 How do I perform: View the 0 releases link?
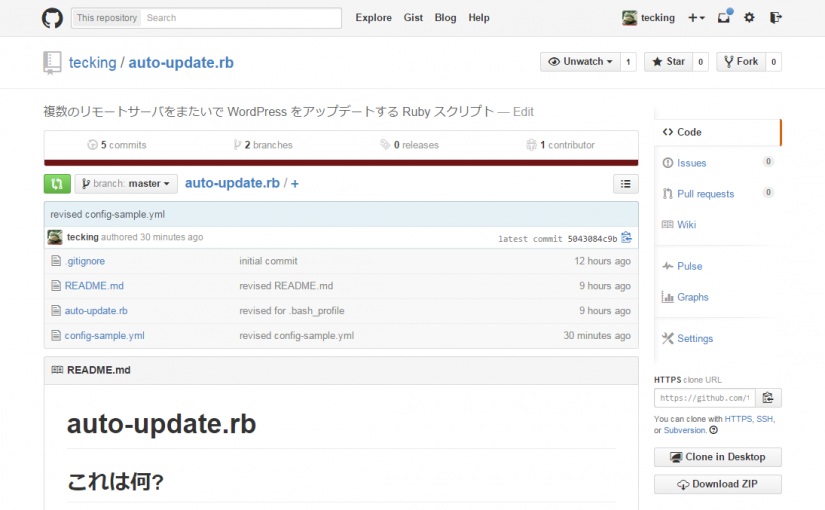(409, 145)
